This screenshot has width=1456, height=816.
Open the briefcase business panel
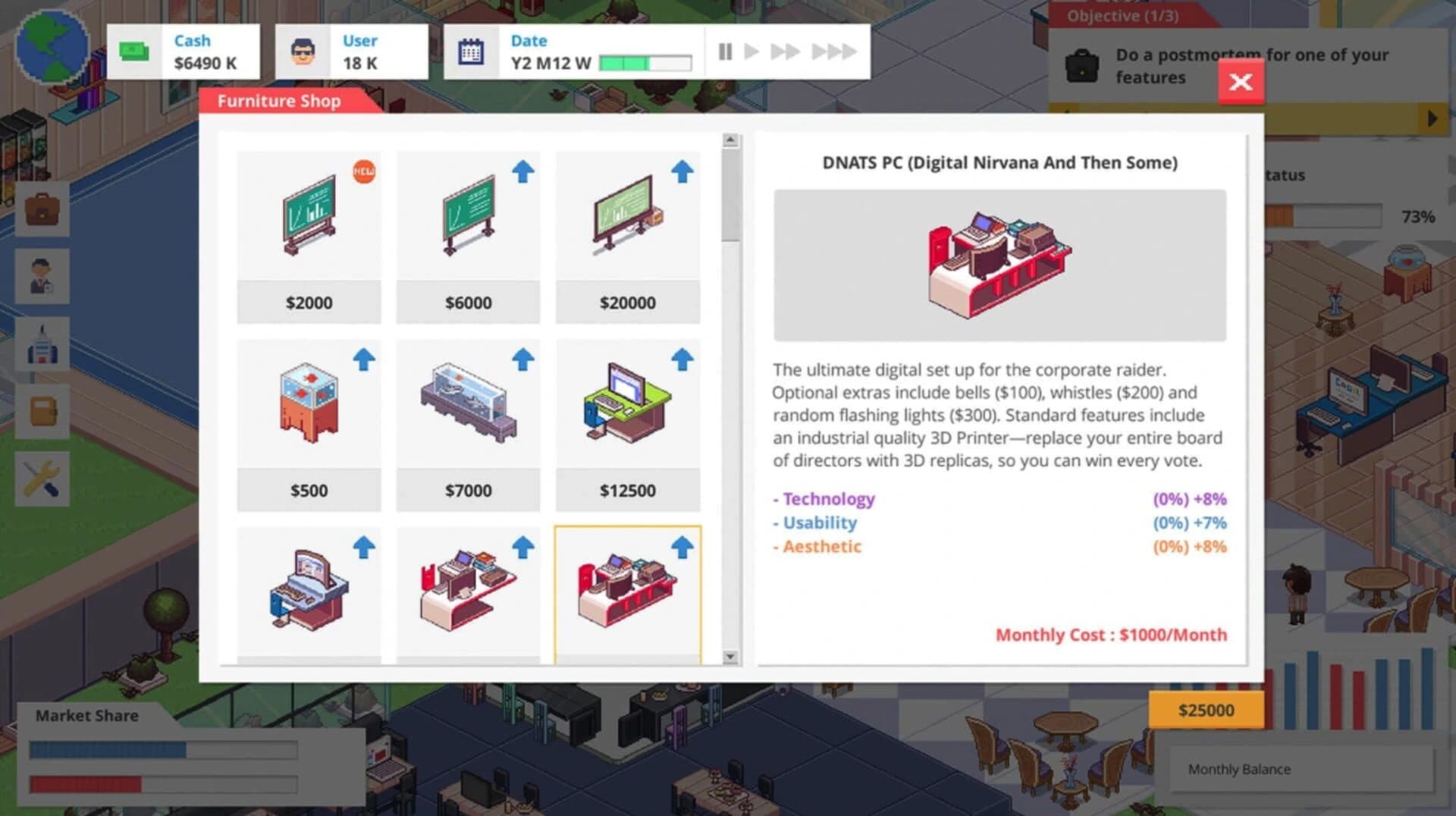coord(42,211)
